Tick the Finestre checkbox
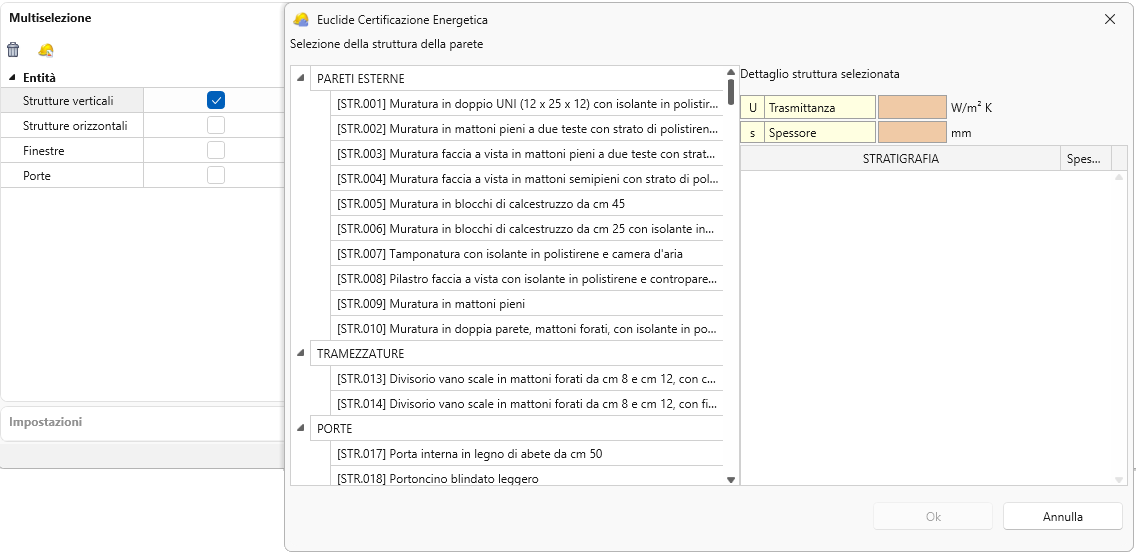The width and height of the screenshot is (1136, 558). [x=216, y=150]
